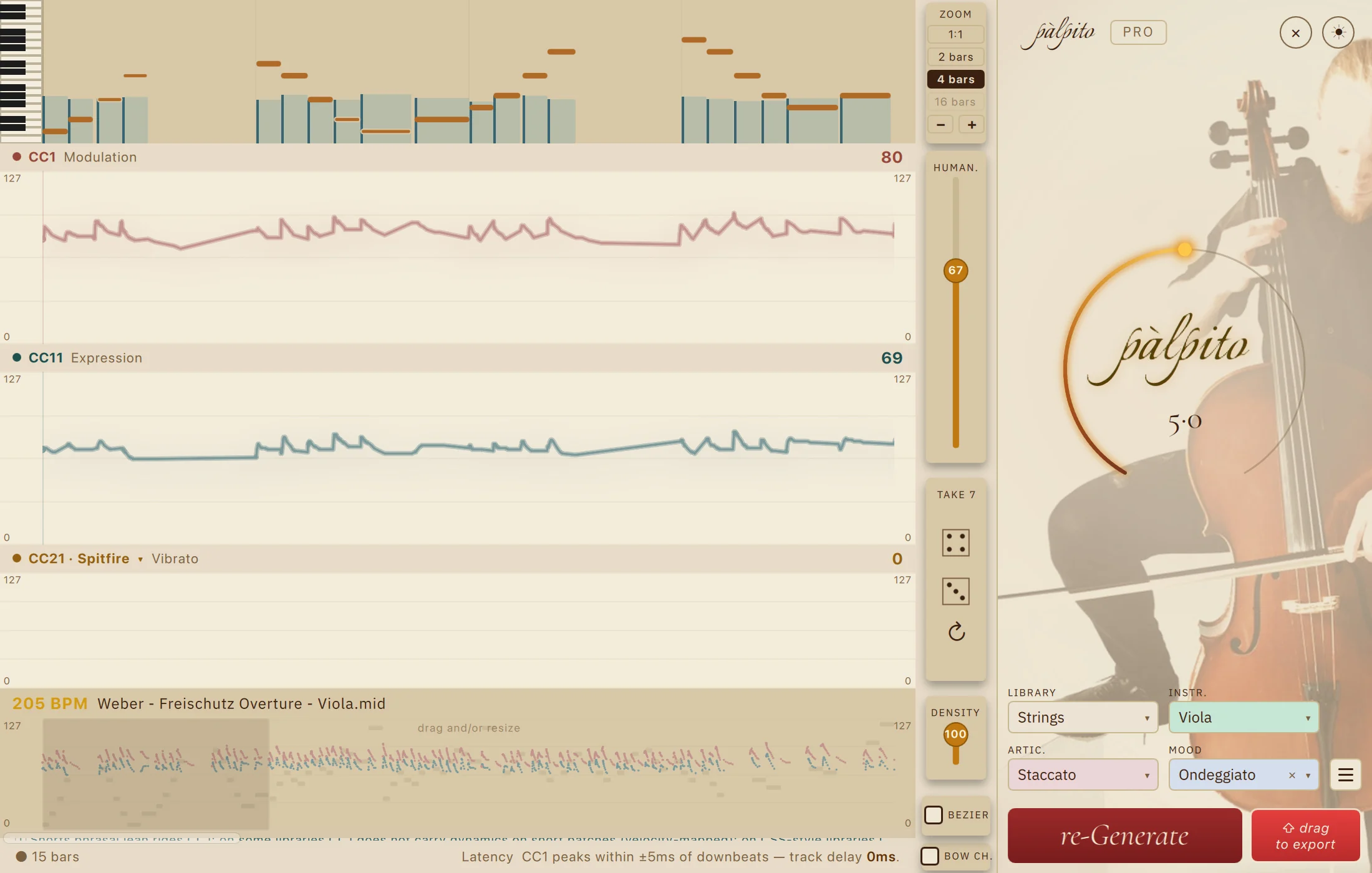Click the orange intensity dial knob
This screenshot has height=873, width=1372.
pos(1184,249)
